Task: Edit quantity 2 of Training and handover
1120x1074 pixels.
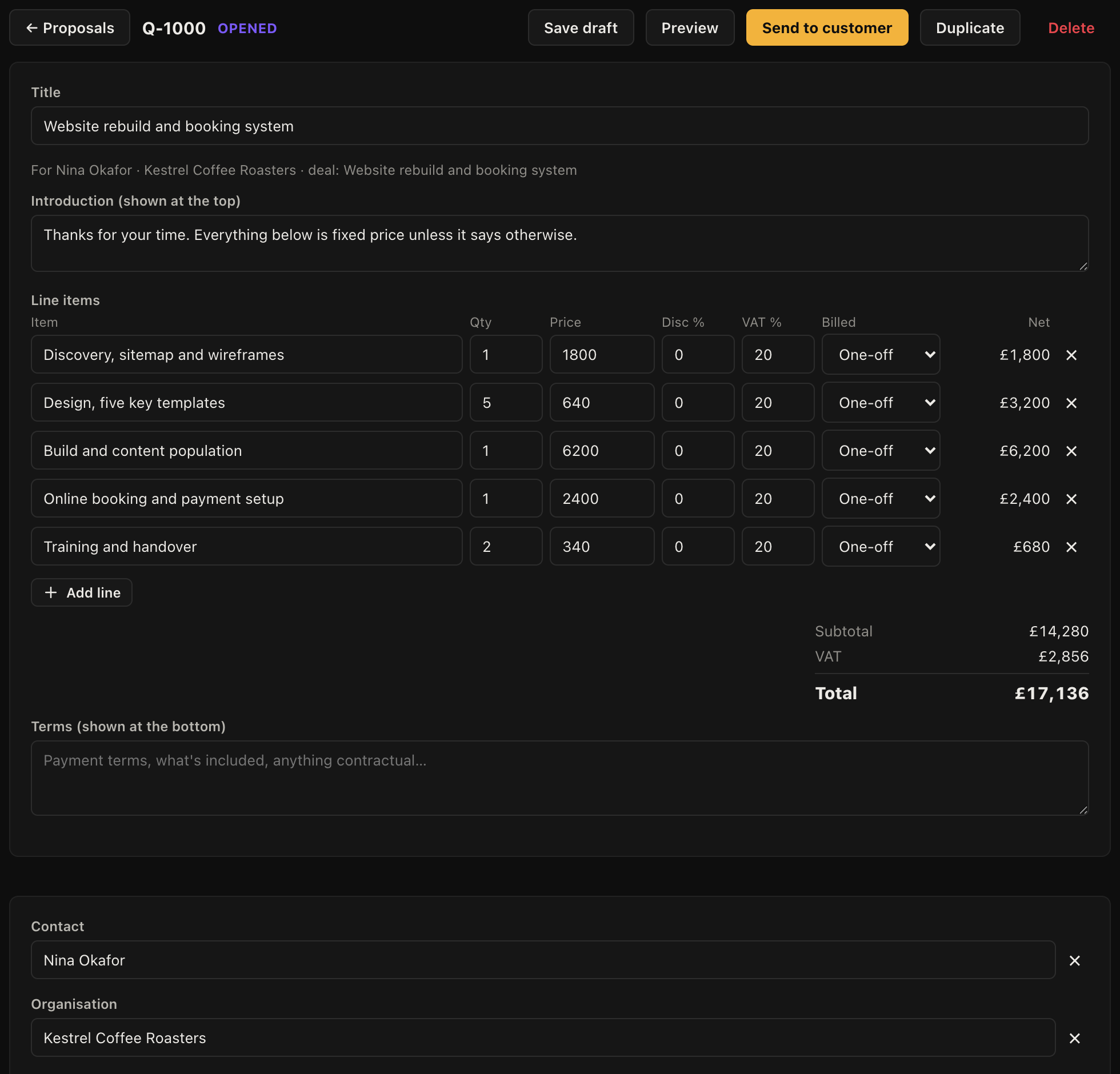Action: [506, 546]
